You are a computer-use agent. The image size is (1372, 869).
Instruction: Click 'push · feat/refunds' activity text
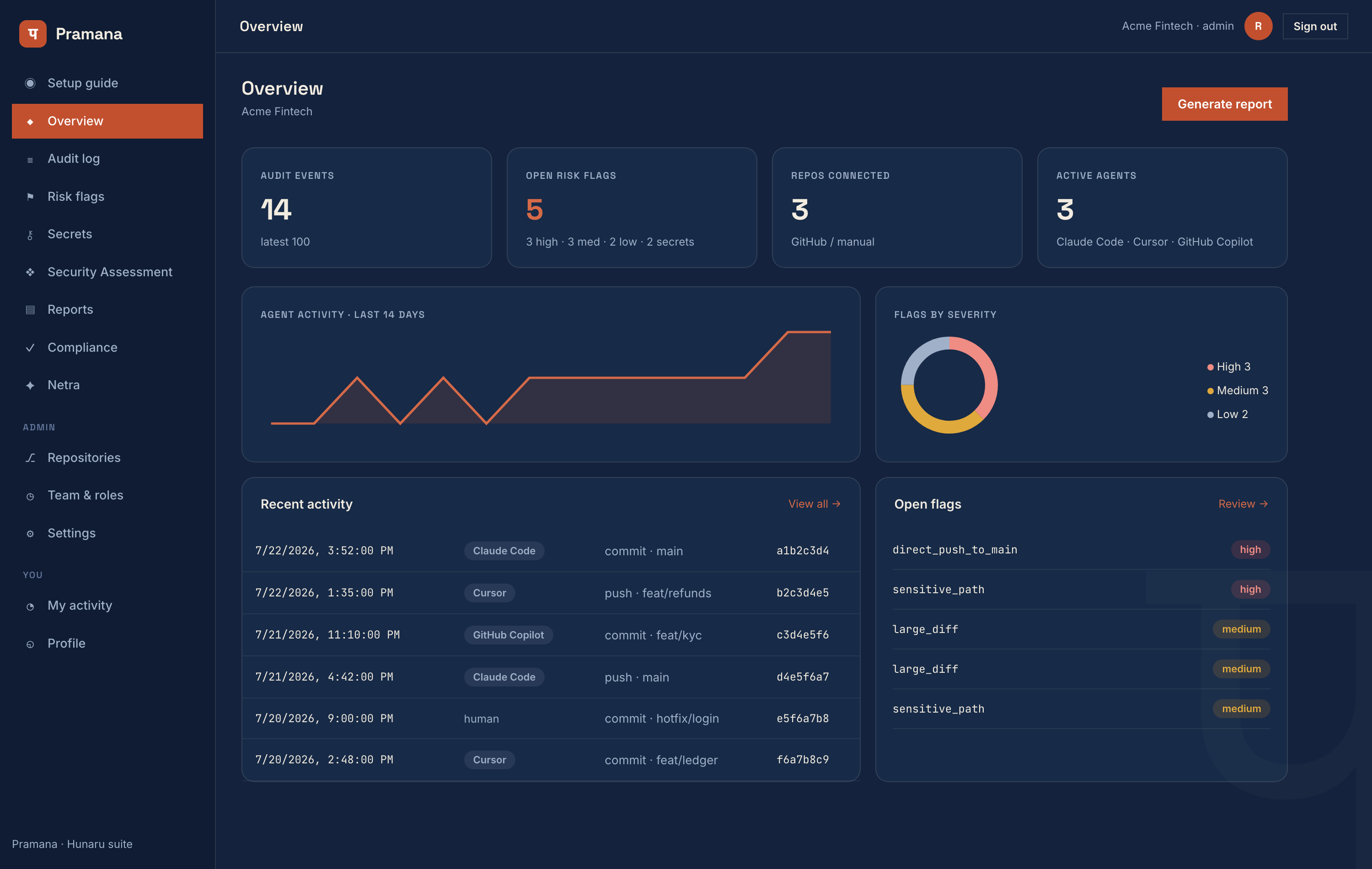658,593
